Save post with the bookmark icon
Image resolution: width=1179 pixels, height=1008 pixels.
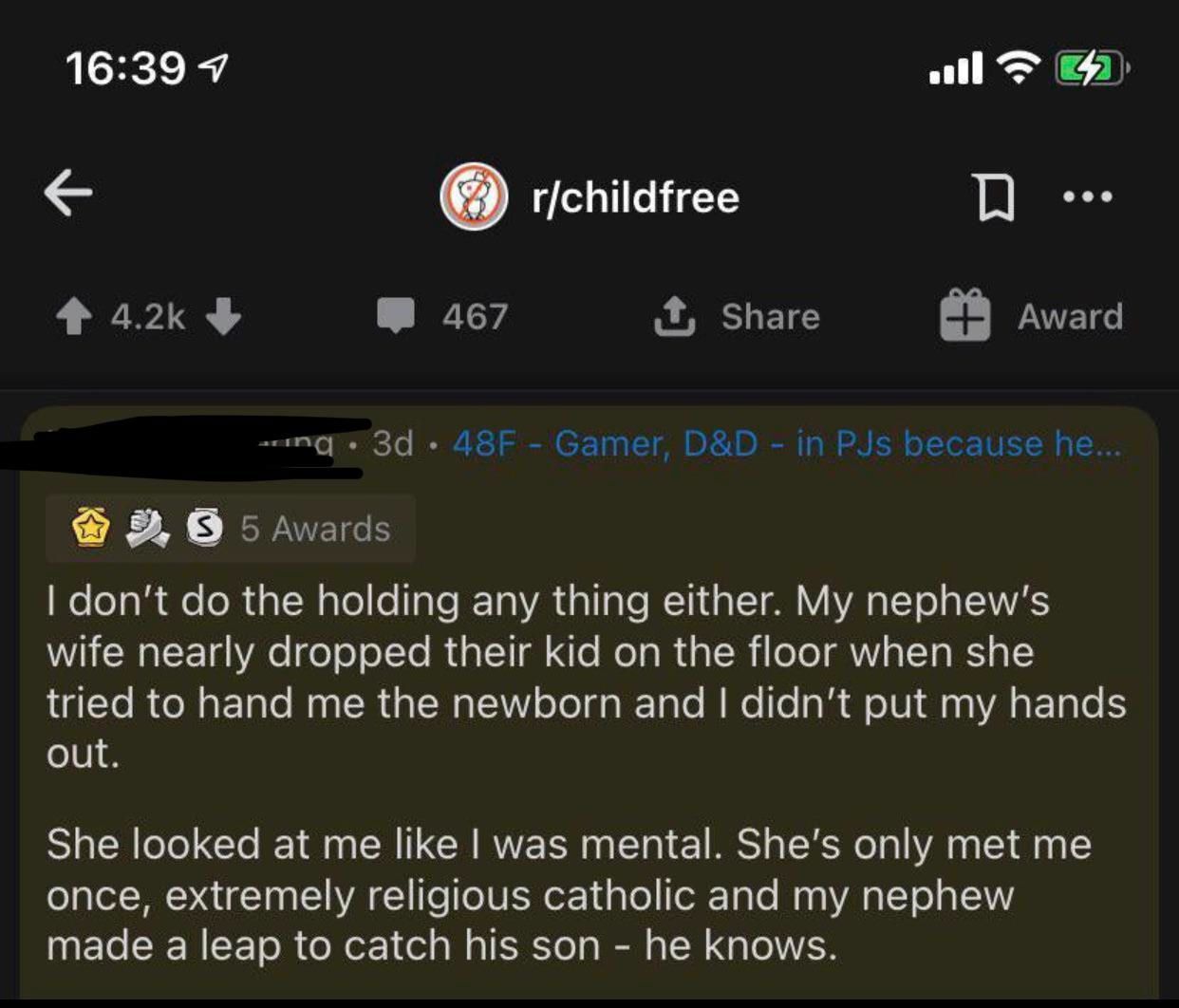pos(994,196)
